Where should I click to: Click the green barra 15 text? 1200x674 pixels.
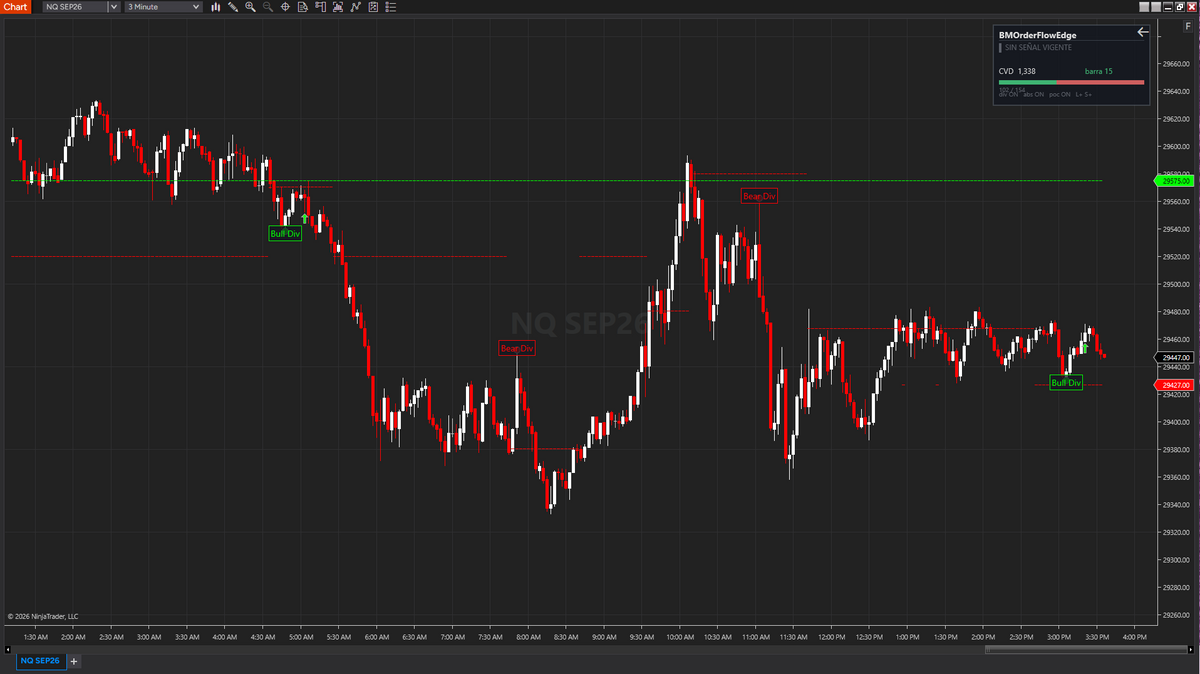pos(1099,71)
